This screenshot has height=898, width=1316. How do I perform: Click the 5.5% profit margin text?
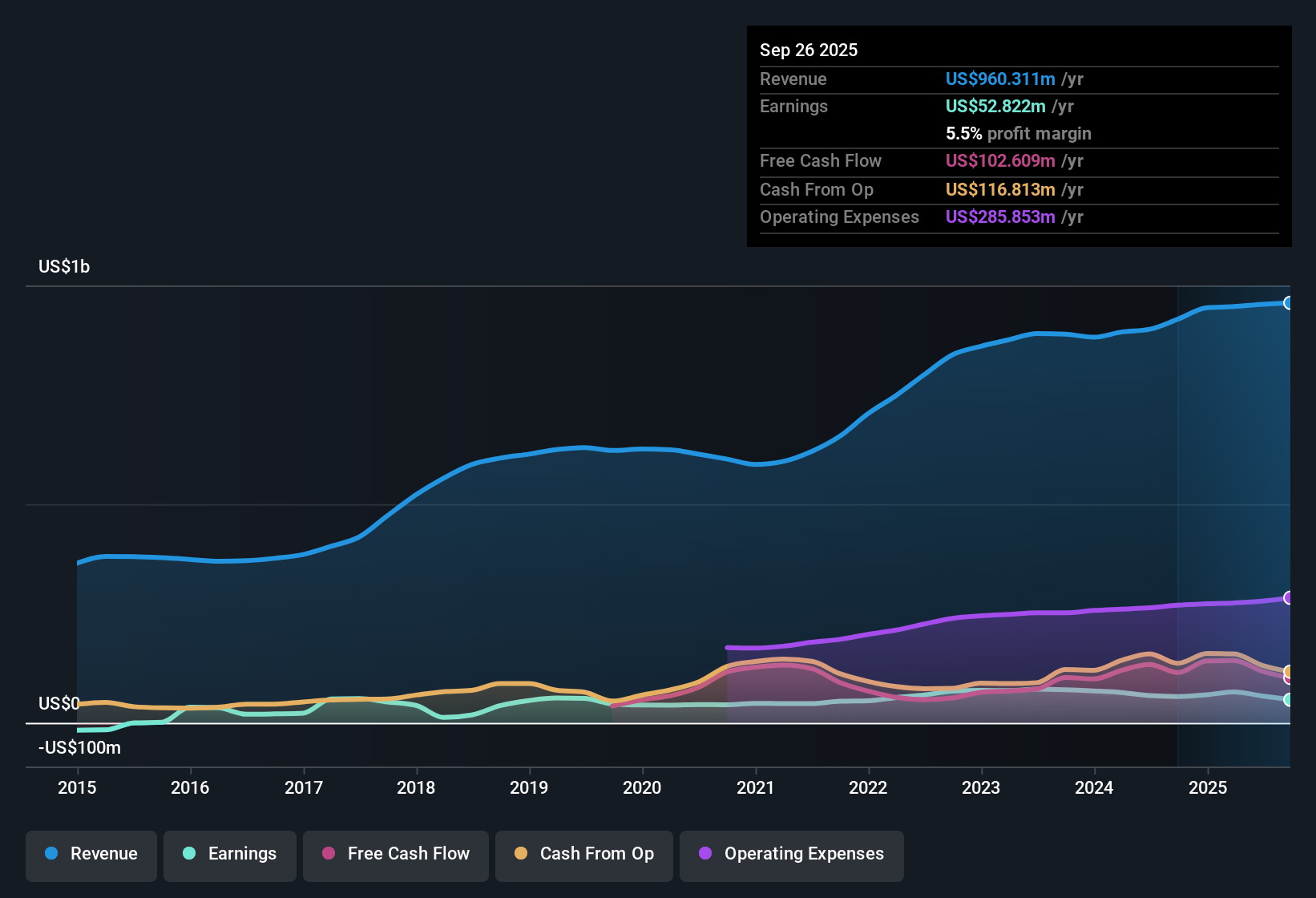1019,133
